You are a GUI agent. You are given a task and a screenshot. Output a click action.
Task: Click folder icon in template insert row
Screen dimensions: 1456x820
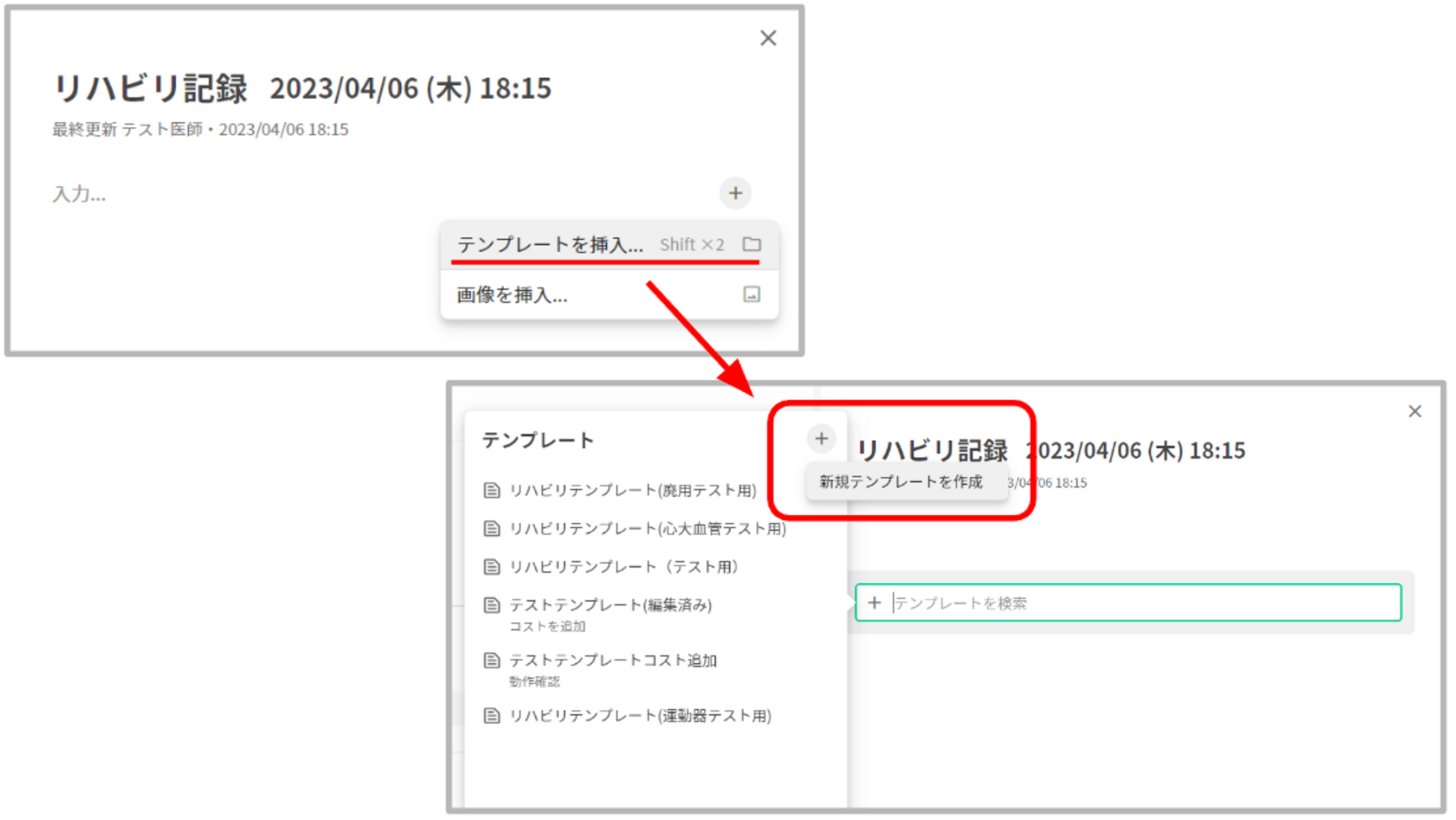[752, 244]
